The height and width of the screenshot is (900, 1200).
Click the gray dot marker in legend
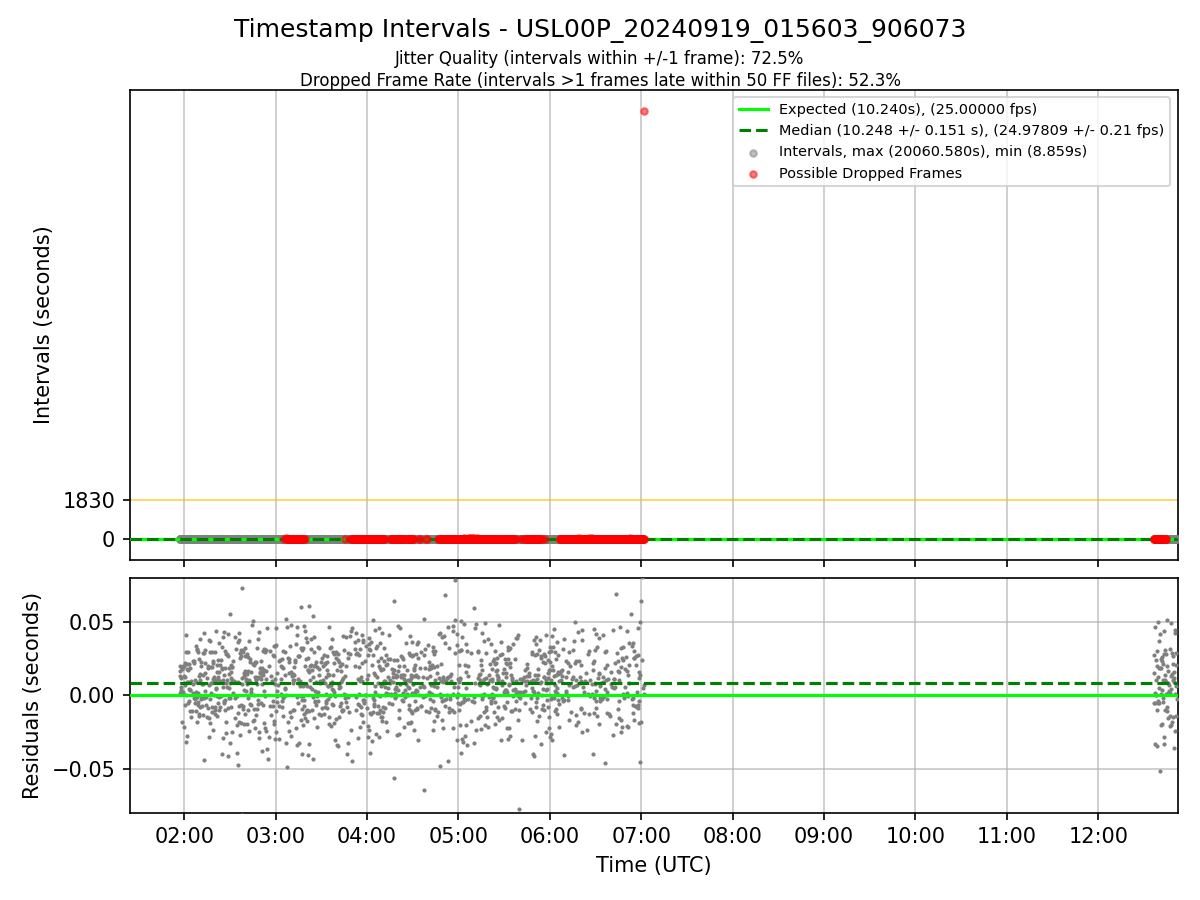pos(754,152)
